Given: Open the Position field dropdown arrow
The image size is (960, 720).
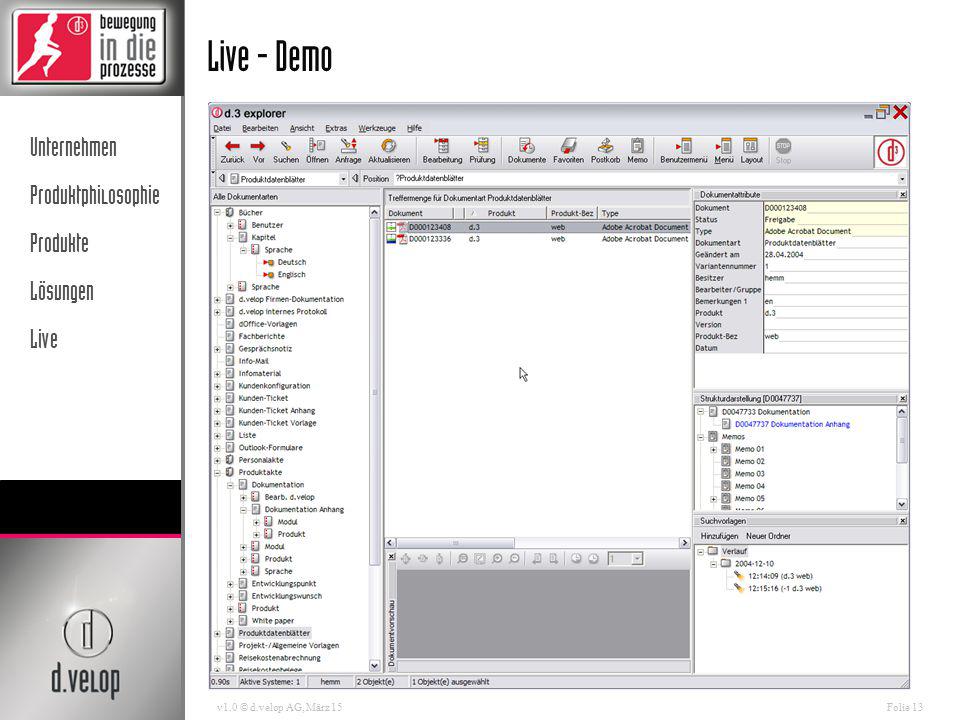Looking at the screenshot, I should pos(902,179).
